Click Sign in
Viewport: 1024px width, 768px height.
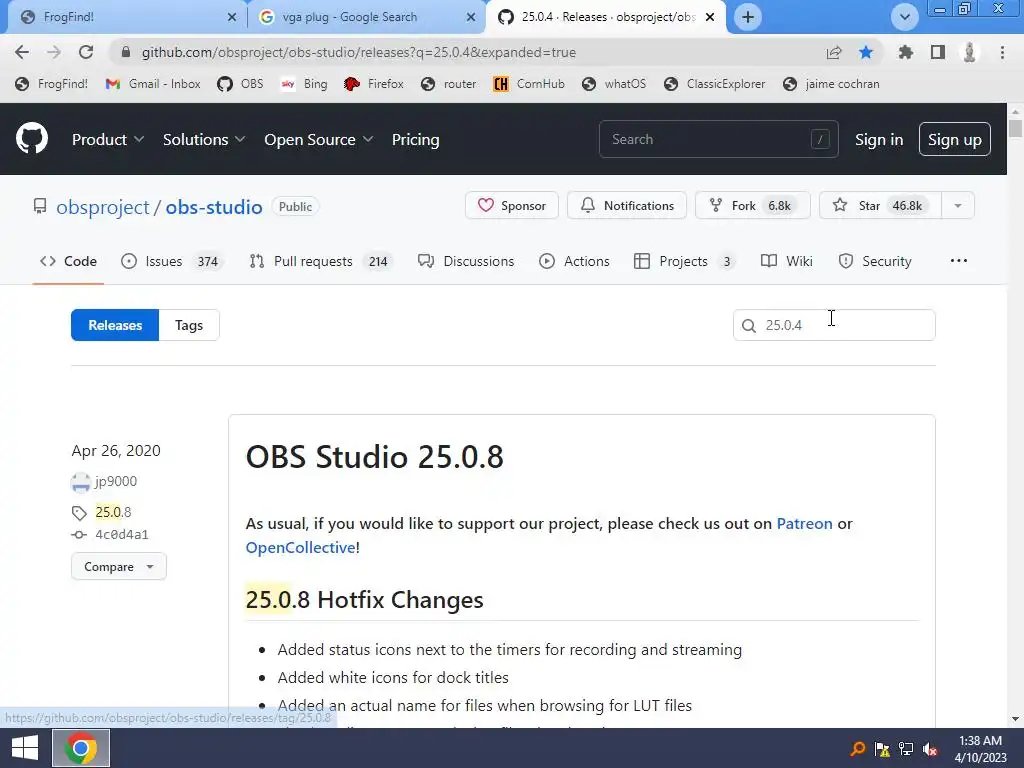point(879,140)
